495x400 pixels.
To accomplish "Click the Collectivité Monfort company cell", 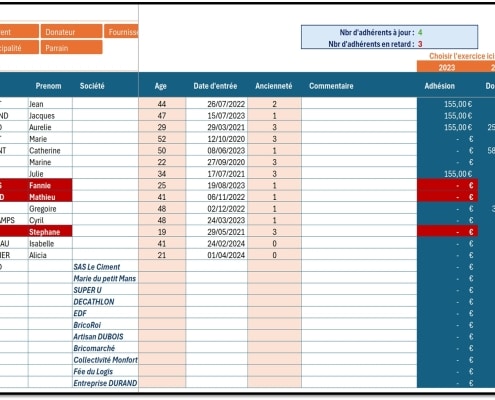I will click(x=105, y=360).
